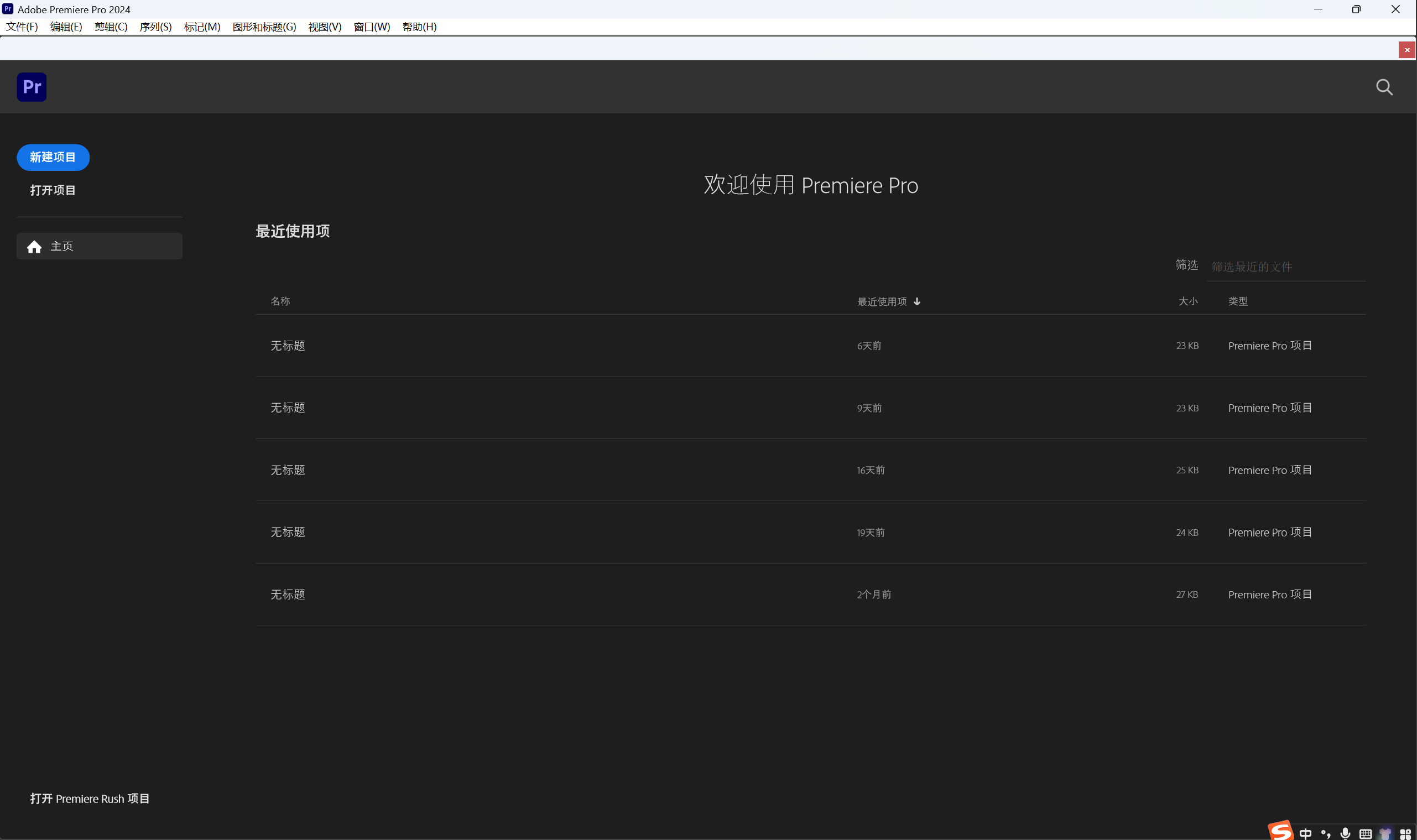This screenshot has height=840, width=1417.
Task: Click the 最近使用项 section heading
Action: [293, 231]
